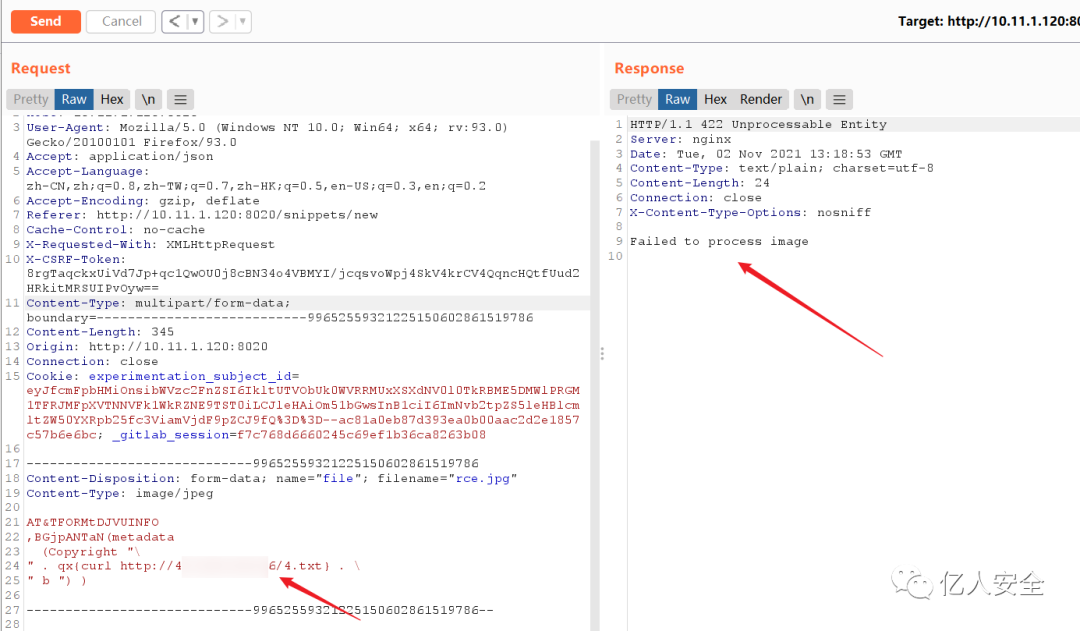Click the Server: nginx response line

point(681,139)
